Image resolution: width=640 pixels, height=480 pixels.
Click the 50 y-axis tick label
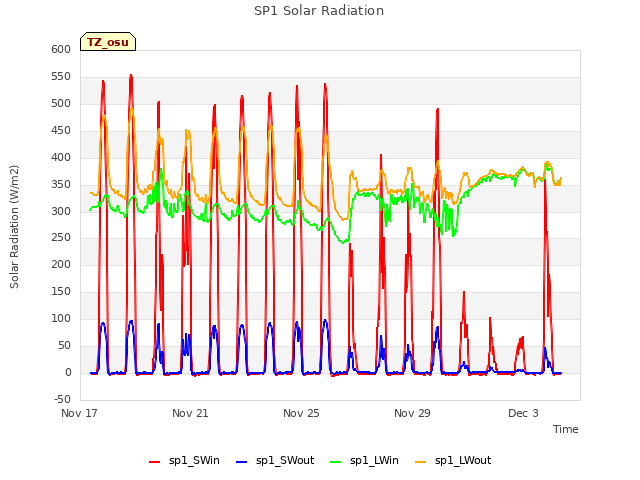(64, 345)
